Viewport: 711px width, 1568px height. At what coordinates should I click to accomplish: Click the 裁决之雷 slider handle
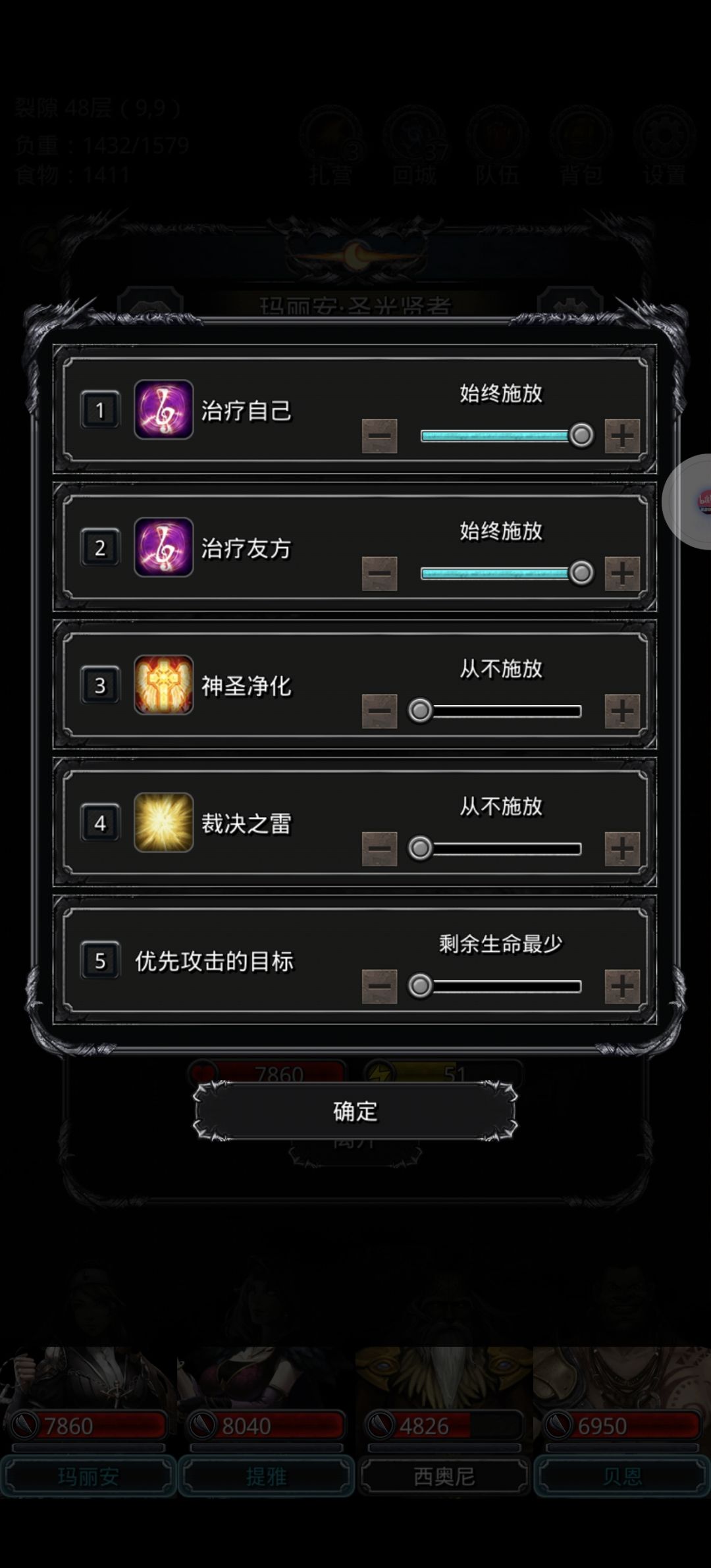tap(420, 849)
